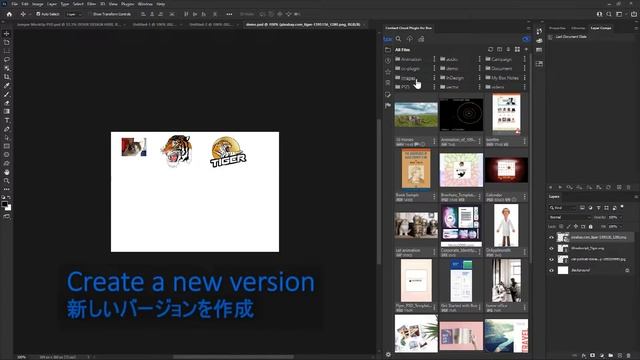Hide the Background layer
This screenshot has height=360, width=640.
point(551,270)
